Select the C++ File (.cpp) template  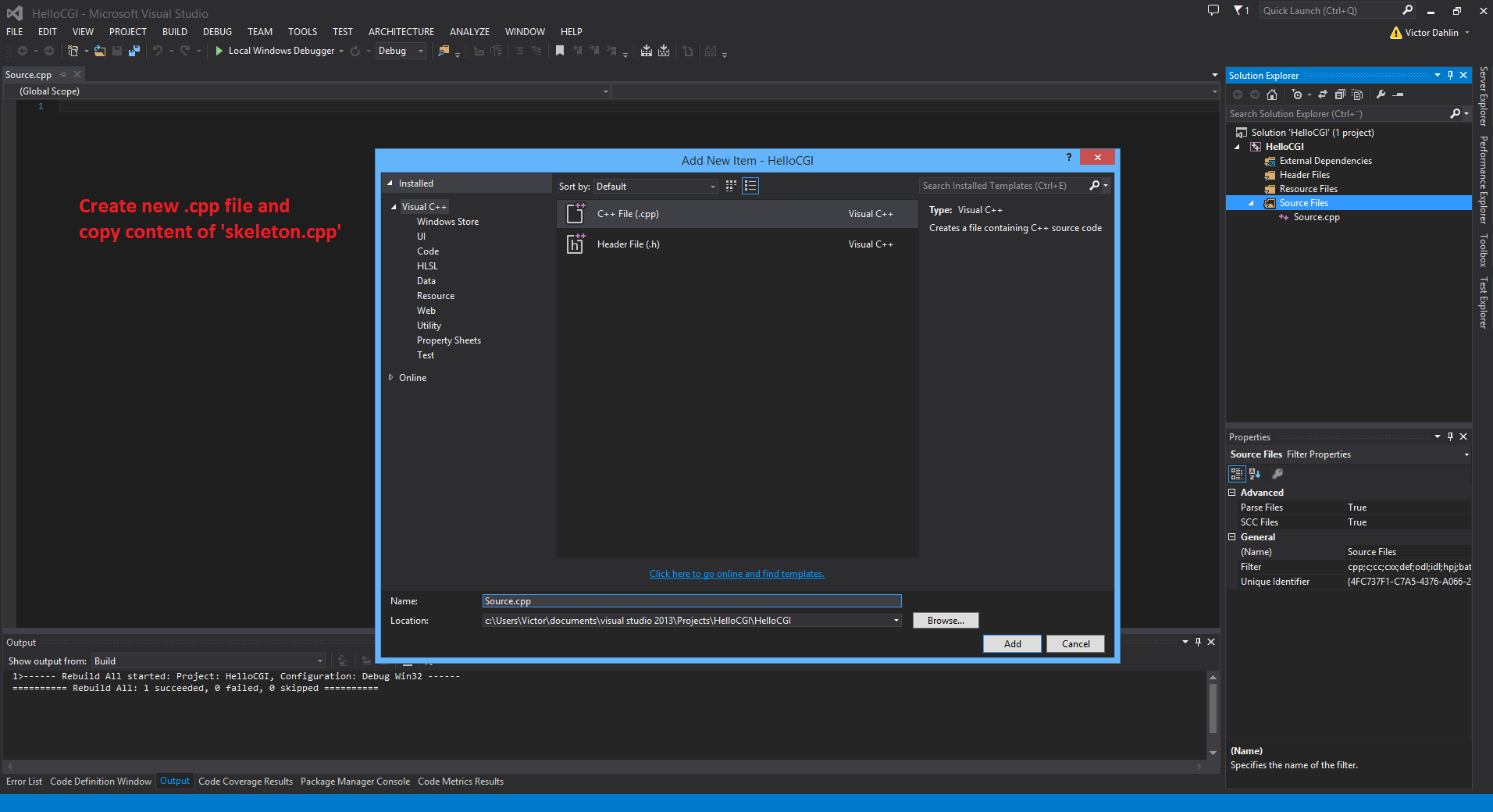coord(737,214)
